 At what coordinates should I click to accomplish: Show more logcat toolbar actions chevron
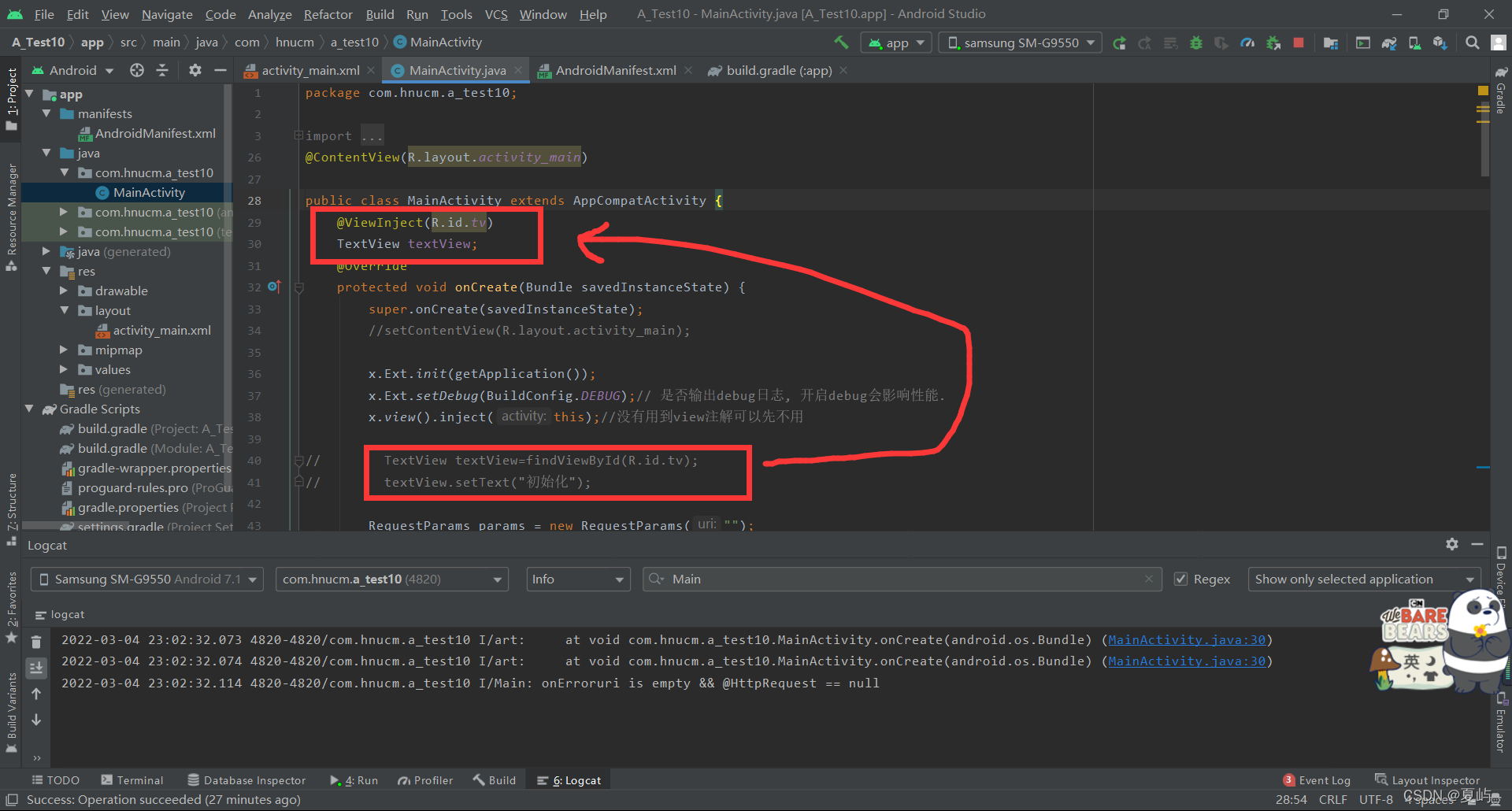point(36,758)
